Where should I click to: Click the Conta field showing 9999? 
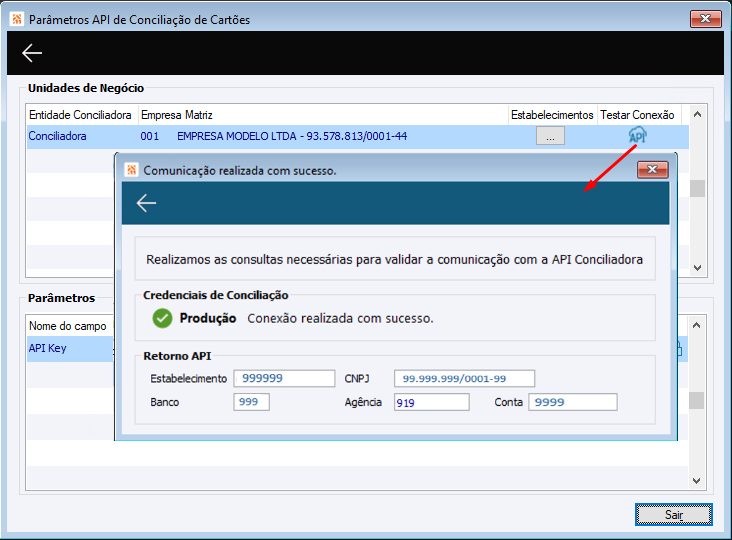[x=572, y=402]
